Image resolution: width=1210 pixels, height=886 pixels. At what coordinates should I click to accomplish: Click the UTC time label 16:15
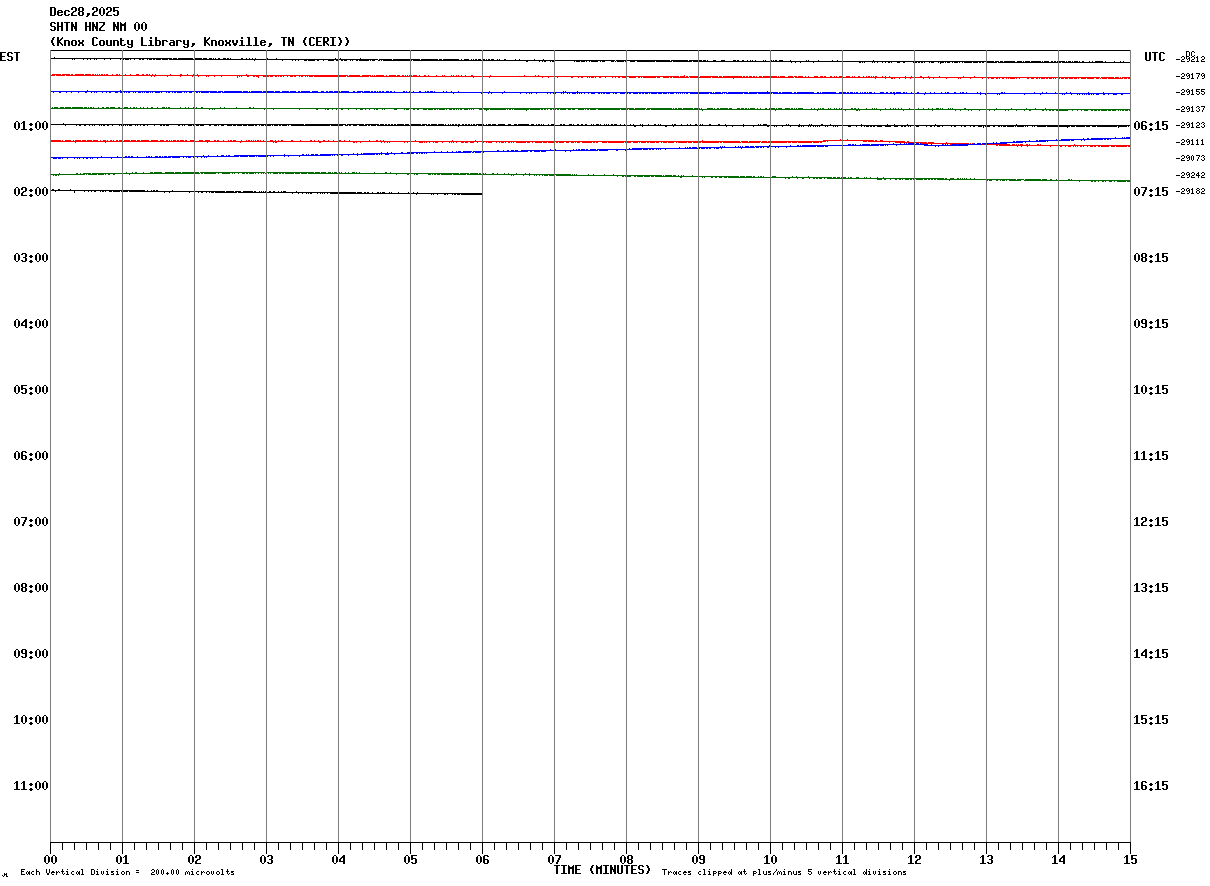[x=1151, y=786]
